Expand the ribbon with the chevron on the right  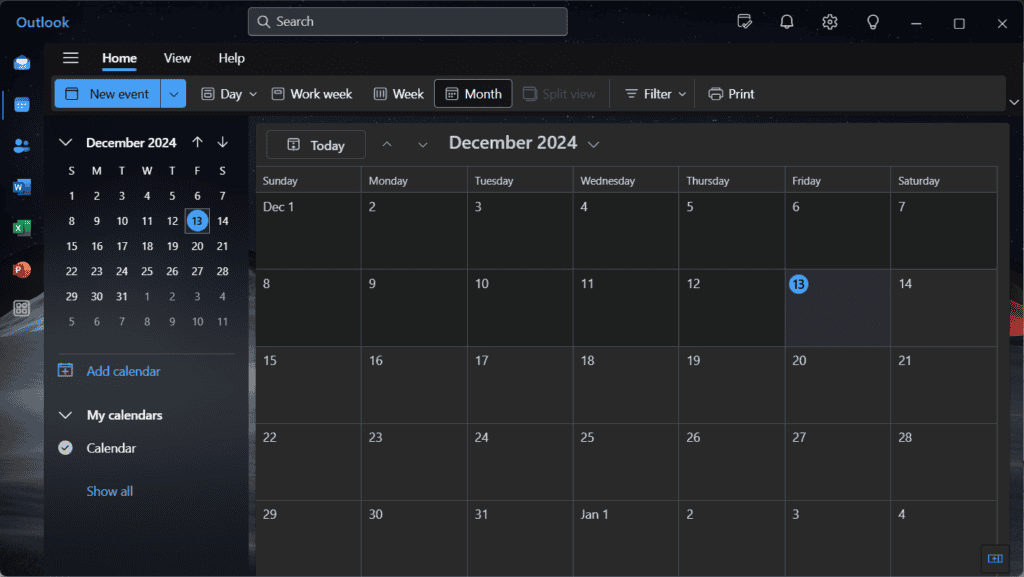[1014, 102]
